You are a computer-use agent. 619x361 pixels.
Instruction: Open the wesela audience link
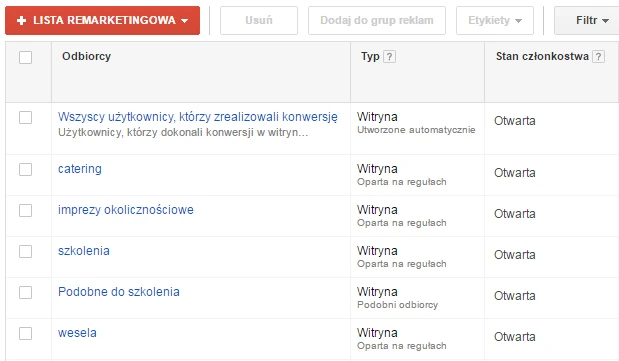click(x=77, y=333)
